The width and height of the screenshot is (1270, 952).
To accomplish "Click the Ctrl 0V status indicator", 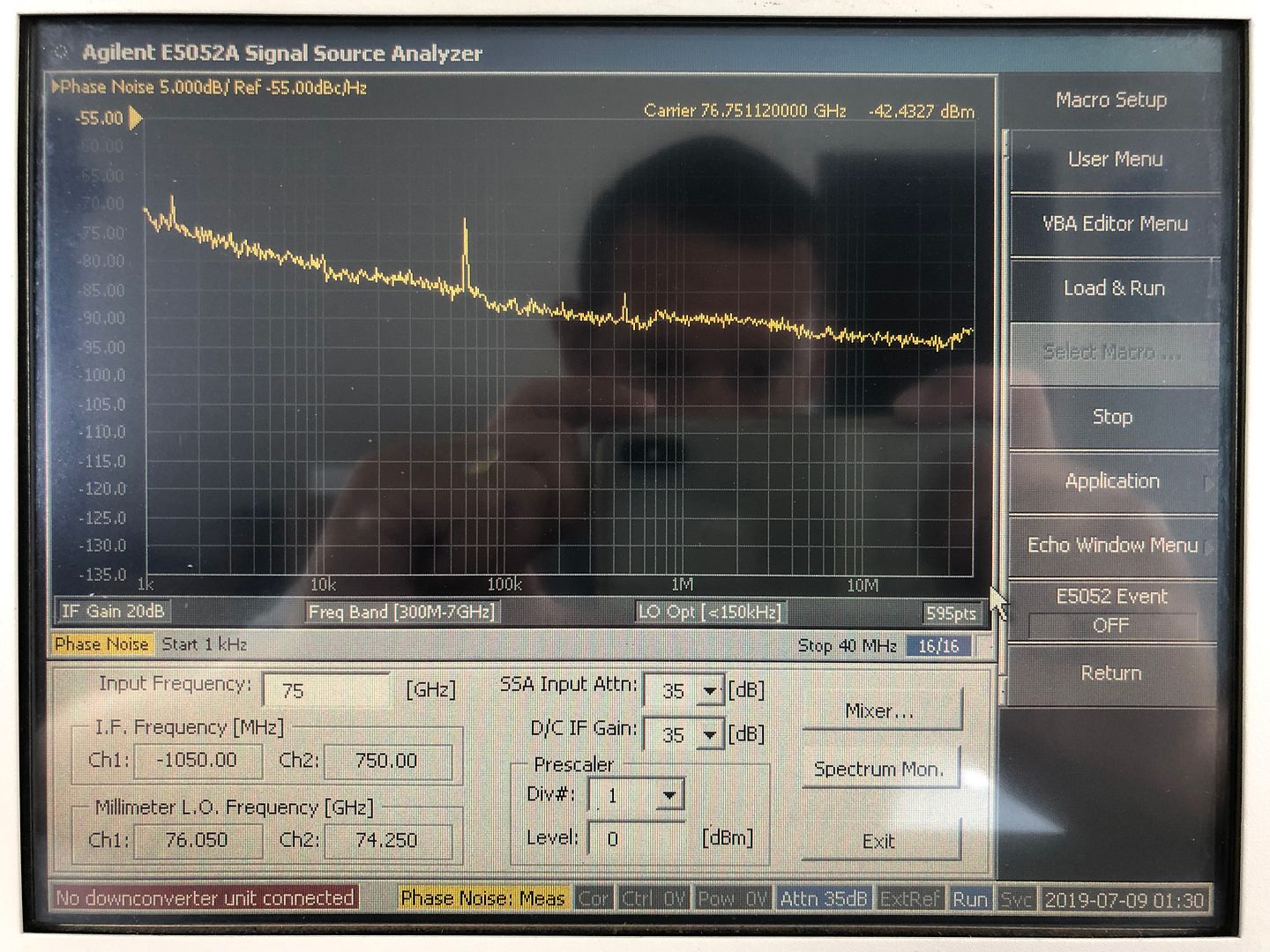I will (x=653, y=899).
